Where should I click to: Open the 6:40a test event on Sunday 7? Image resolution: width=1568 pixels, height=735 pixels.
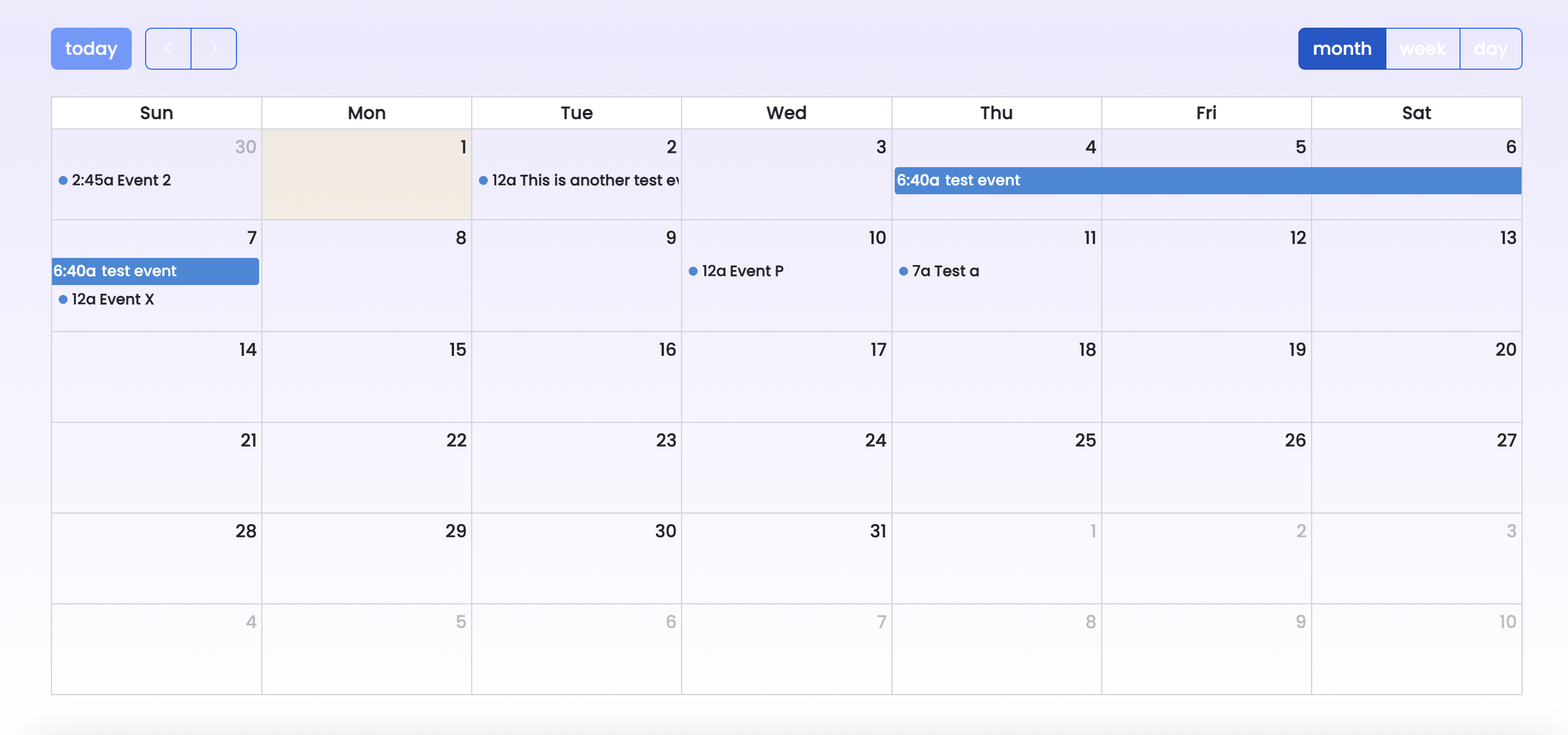[155, 271]
